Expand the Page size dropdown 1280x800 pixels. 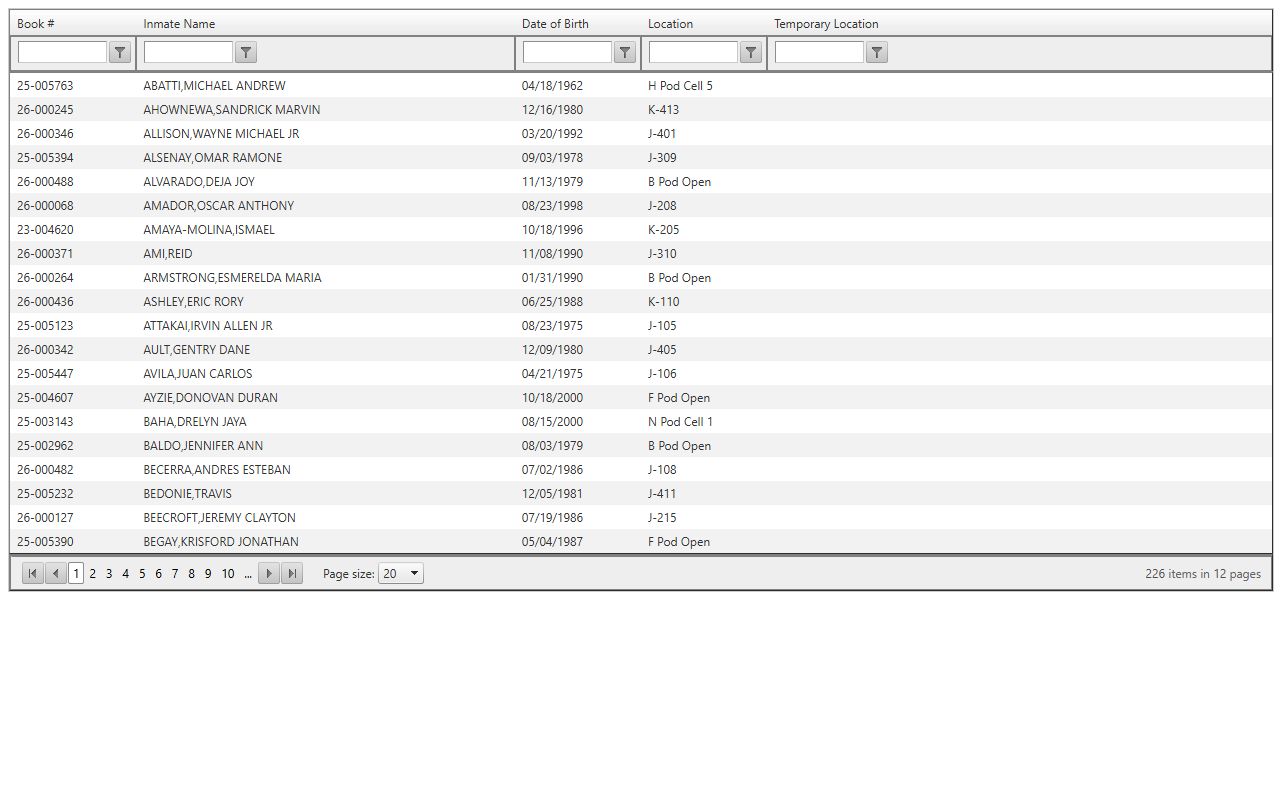click(x=401, y=574)
